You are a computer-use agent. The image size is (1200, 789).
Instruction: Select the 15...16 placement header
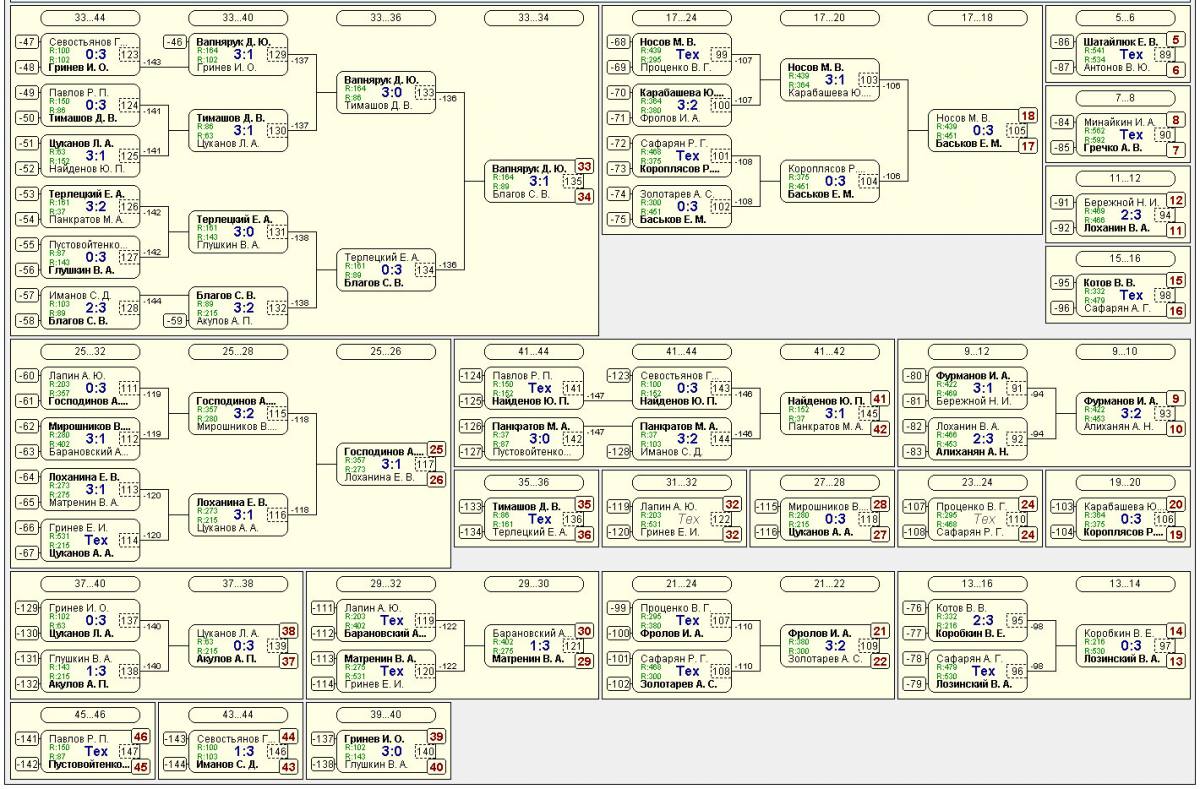pyautogui.click(x=1126, y=258)
